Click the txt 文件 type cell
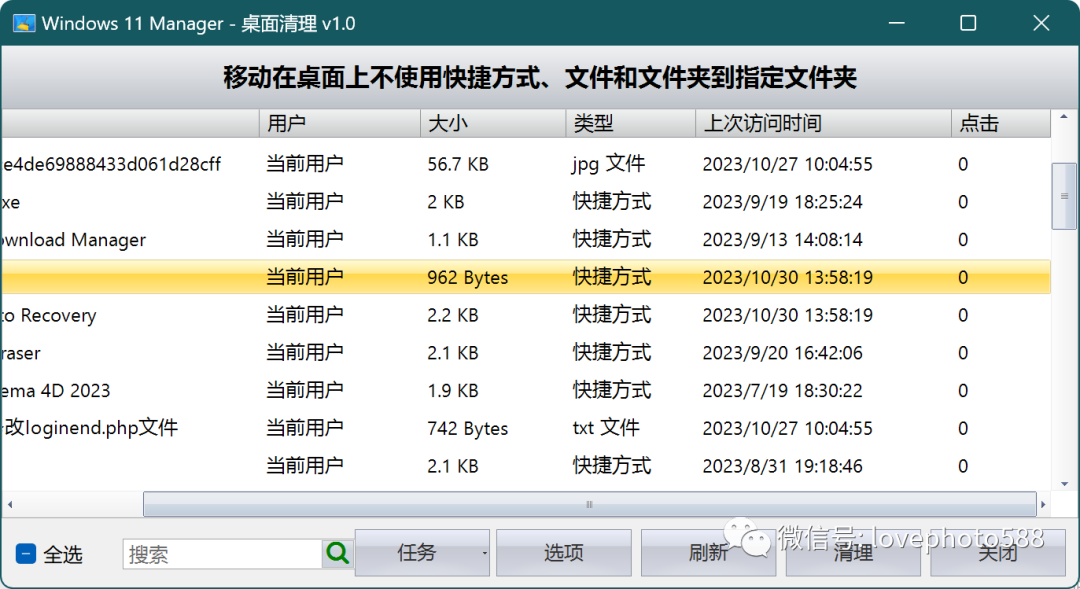 tap(606, 428)
